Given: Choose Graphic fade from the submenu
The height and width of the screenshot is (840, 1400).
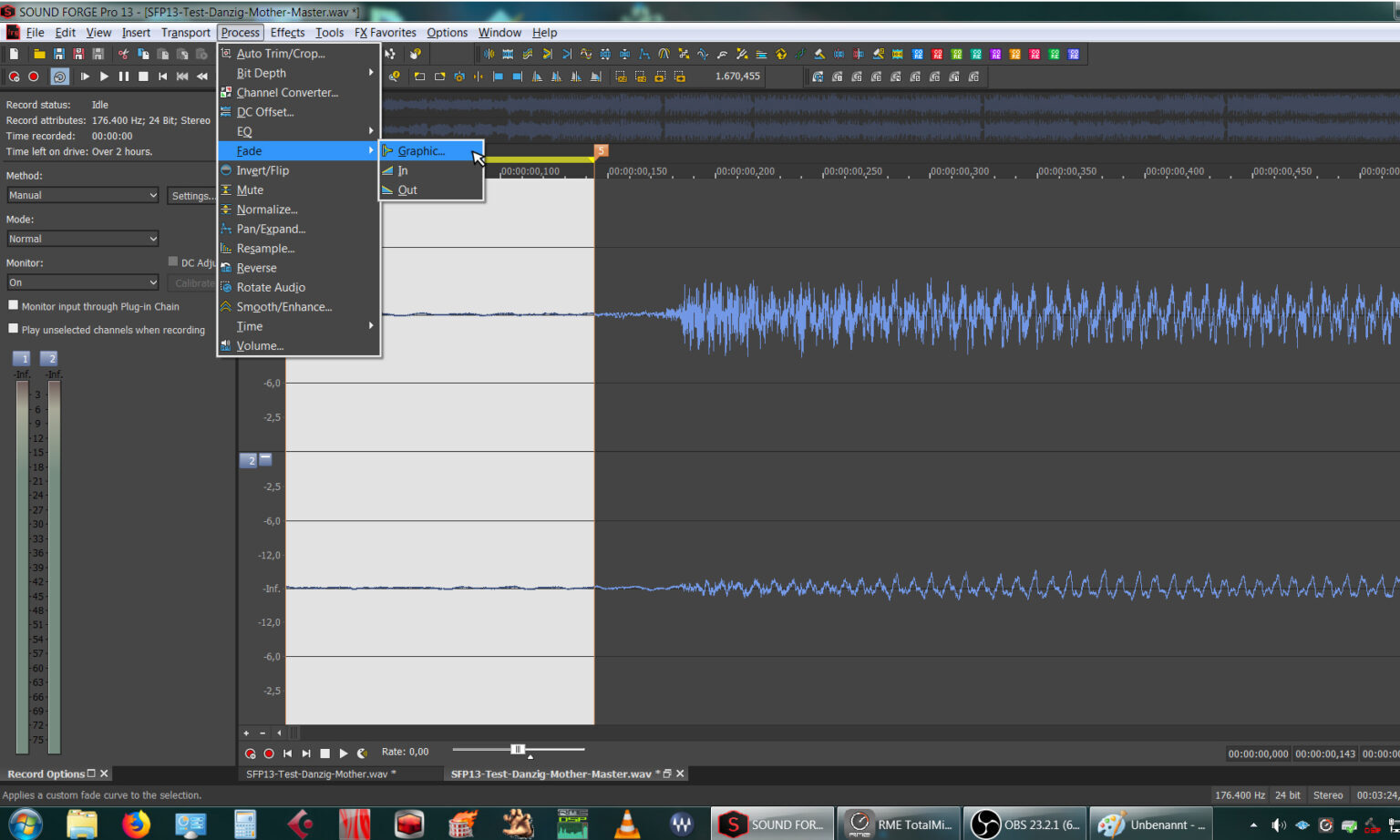Looking at the screenshot, I should click(x=431, y=151).
